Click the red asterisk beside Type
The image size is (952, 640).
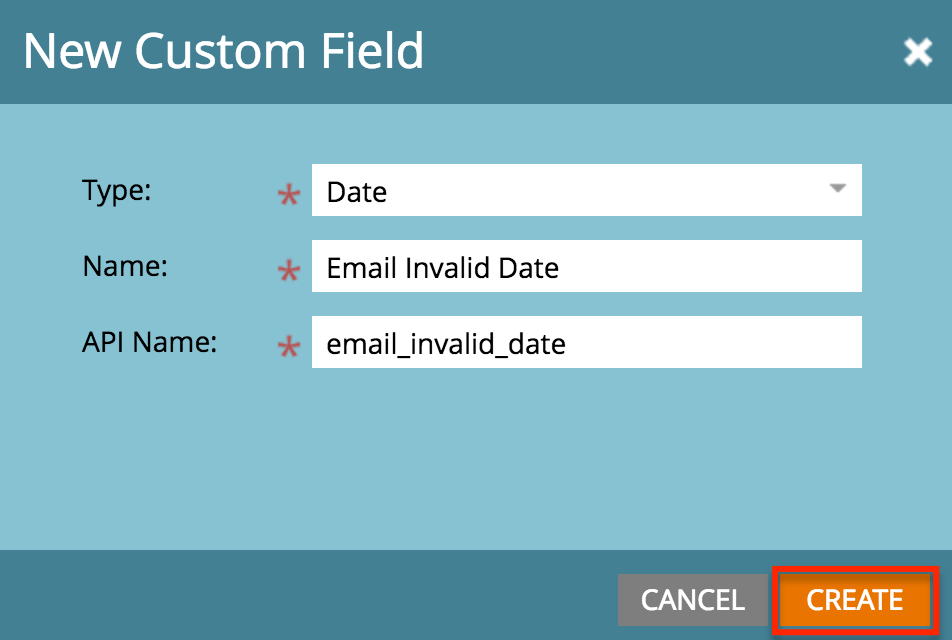tap(288, 196)
